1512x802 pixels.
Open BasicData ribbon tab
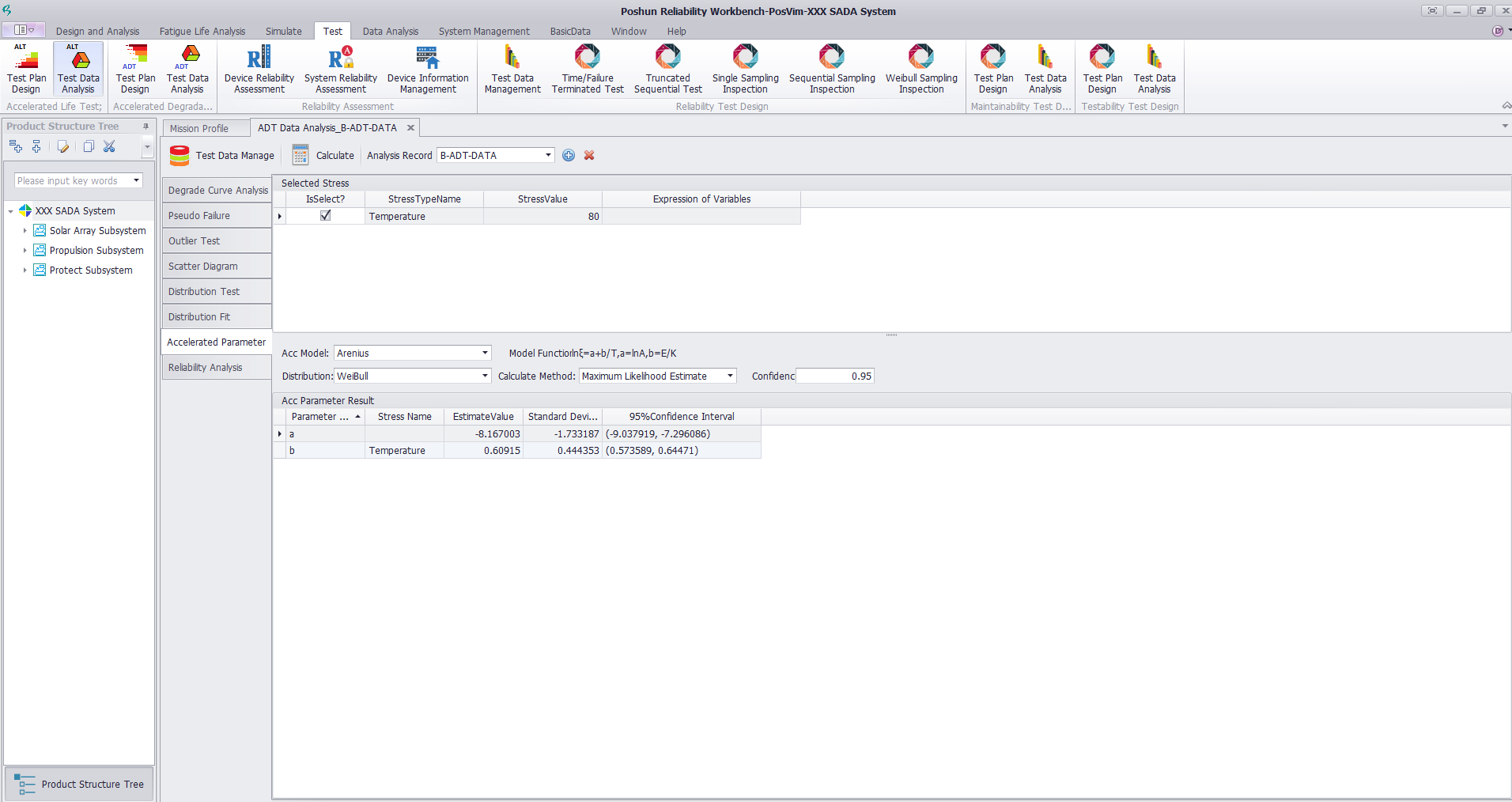(570, 32)
